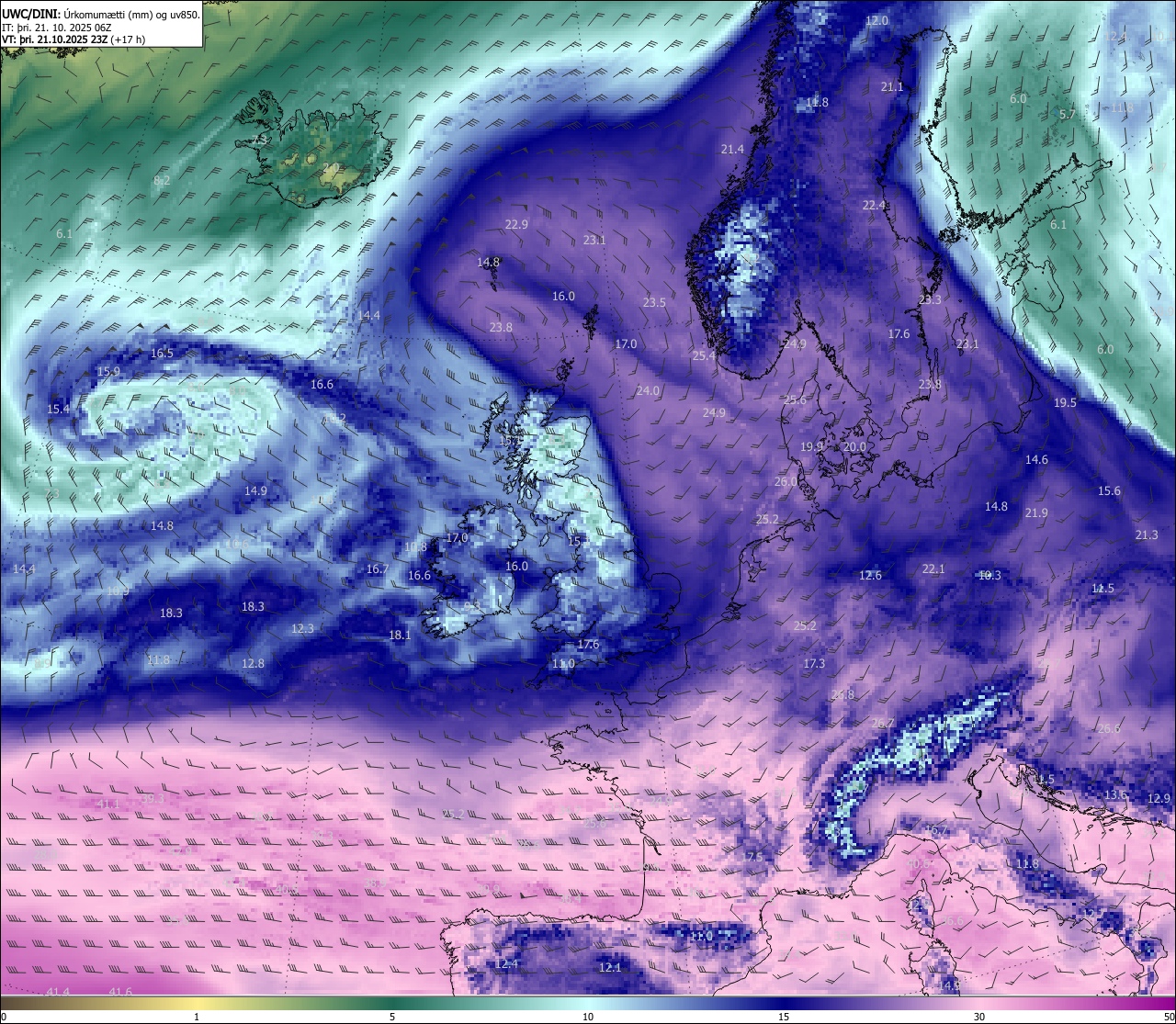Click the map value 15.4

[x=59, y=410]
